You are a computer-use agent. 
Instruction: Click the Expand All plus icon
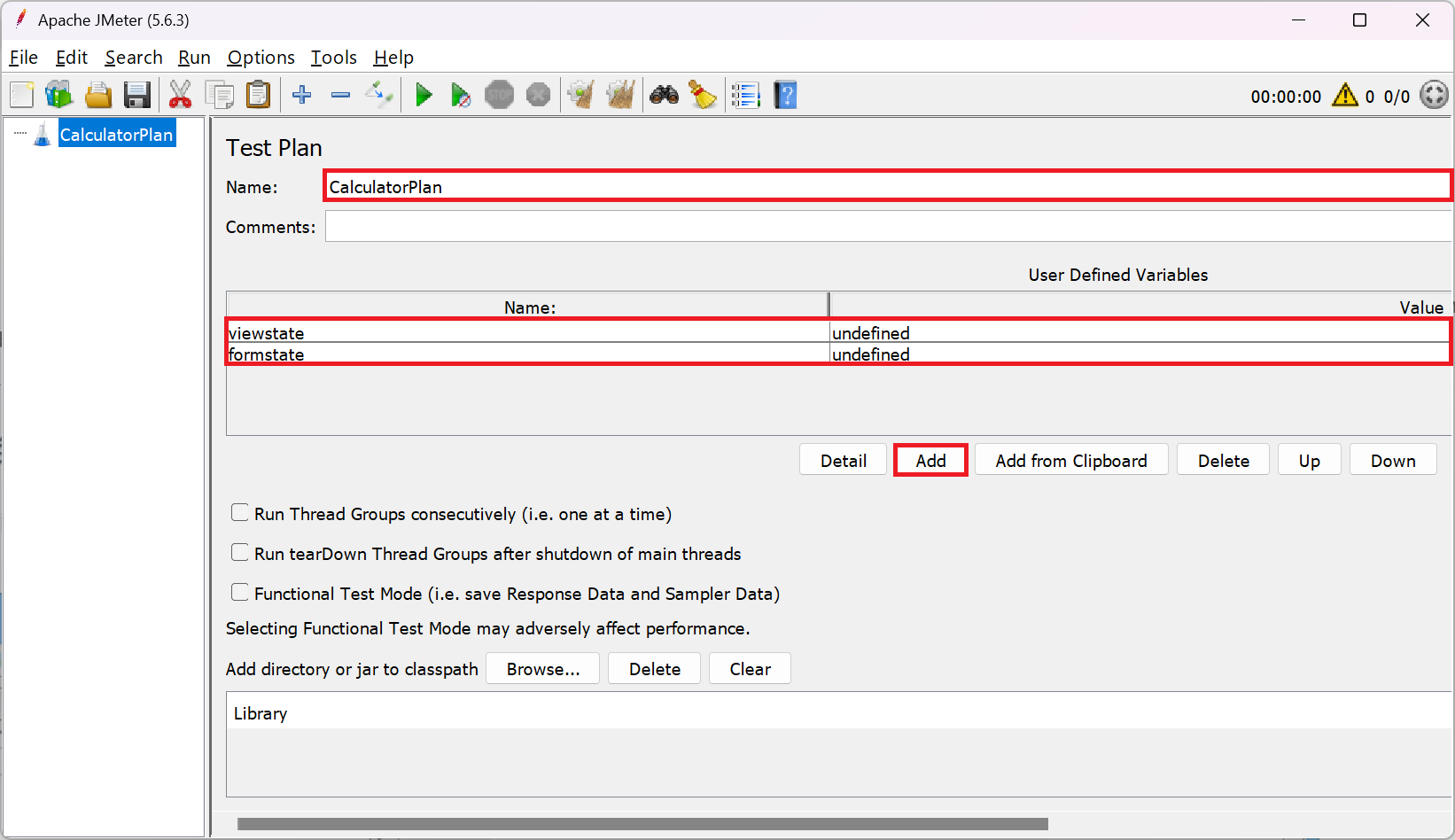pyautogui.click(x=302, y=95)
